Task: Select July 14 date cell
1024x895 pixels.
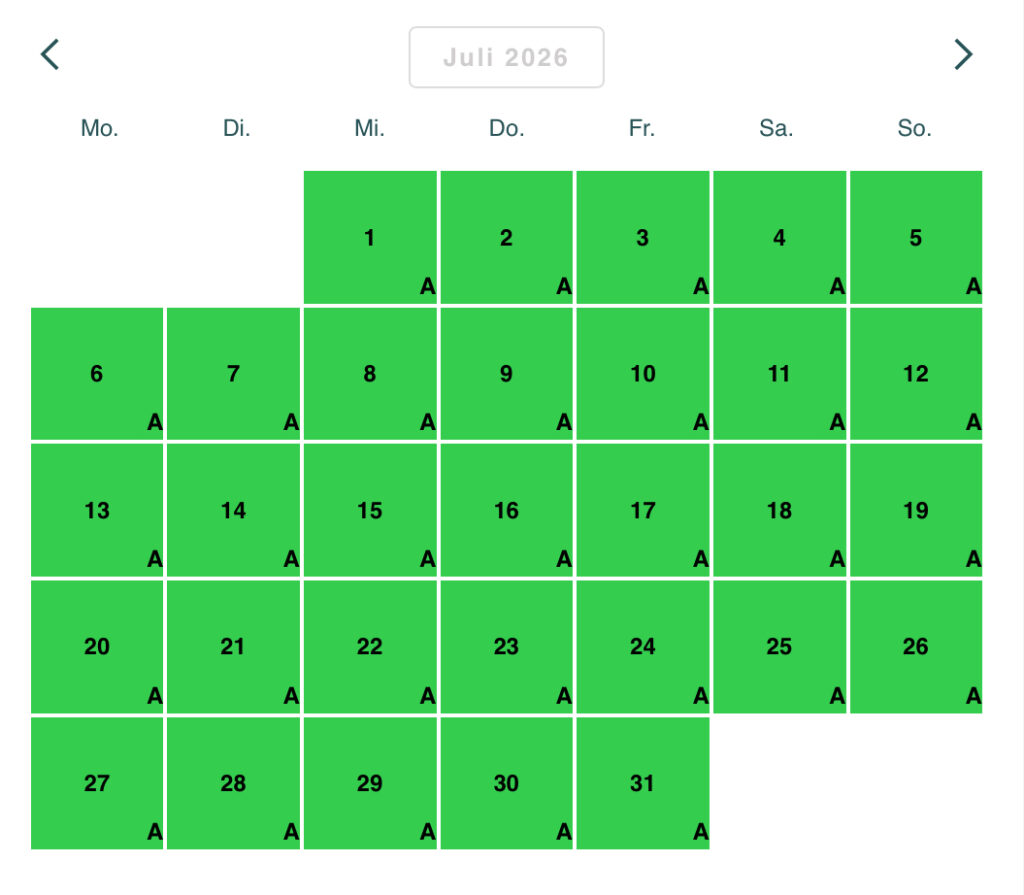Action: pos(233,510)
